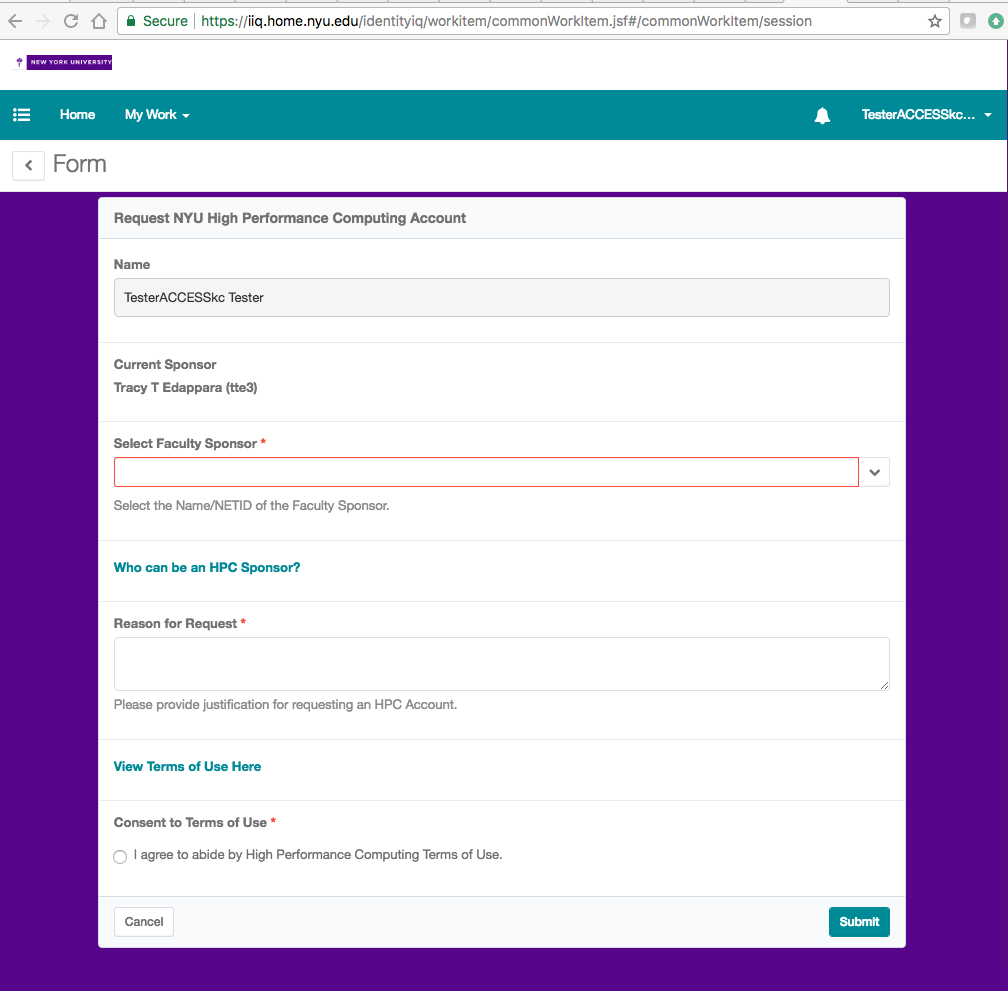This screenshot has width=1008, height=991.
Task: Reload the page with the refresh icon
Action: pyautogui.click(x=71, y=21)
